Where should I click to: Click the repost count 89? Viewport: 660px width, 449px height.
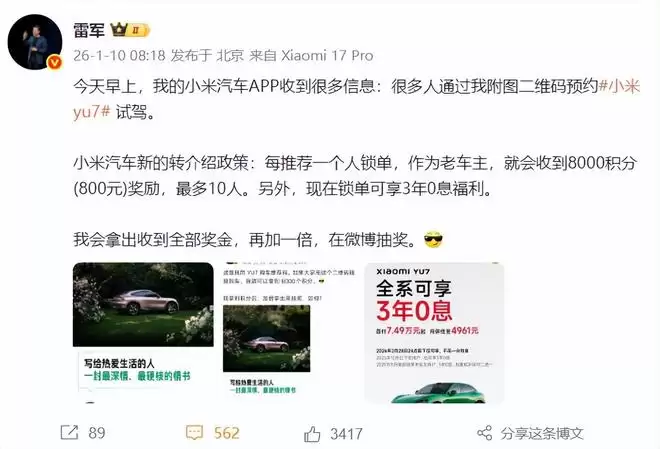coord(97,433)
